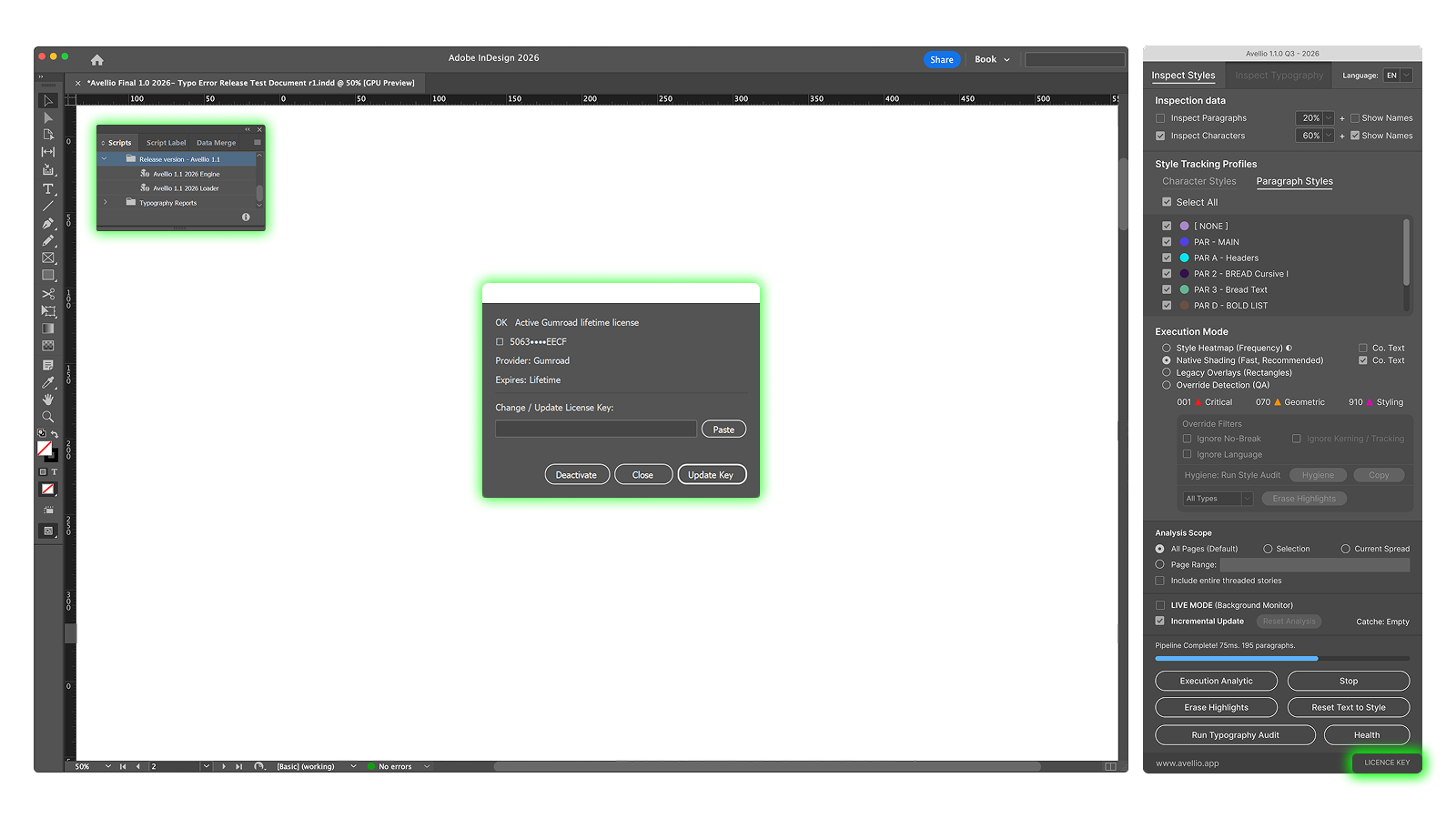Click the fill color swatch in toolbox
Screen dimensions: 1456x819
[x=45, y=449]
